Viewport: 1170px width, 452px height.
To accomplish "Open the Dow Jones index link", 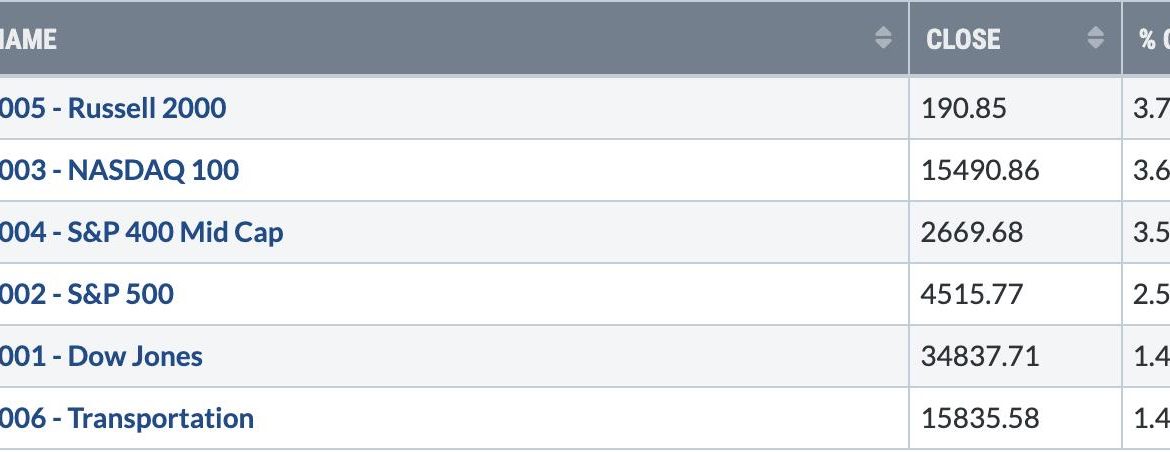I will coord(101,356).
